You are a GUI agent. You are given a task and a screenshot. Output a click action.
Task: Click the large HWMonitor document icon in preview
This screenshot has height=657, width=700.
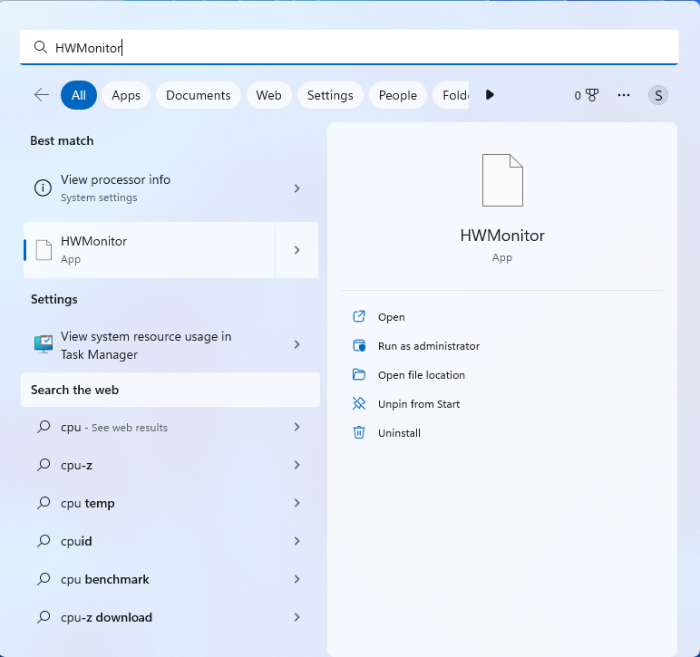tap(502, 180)
